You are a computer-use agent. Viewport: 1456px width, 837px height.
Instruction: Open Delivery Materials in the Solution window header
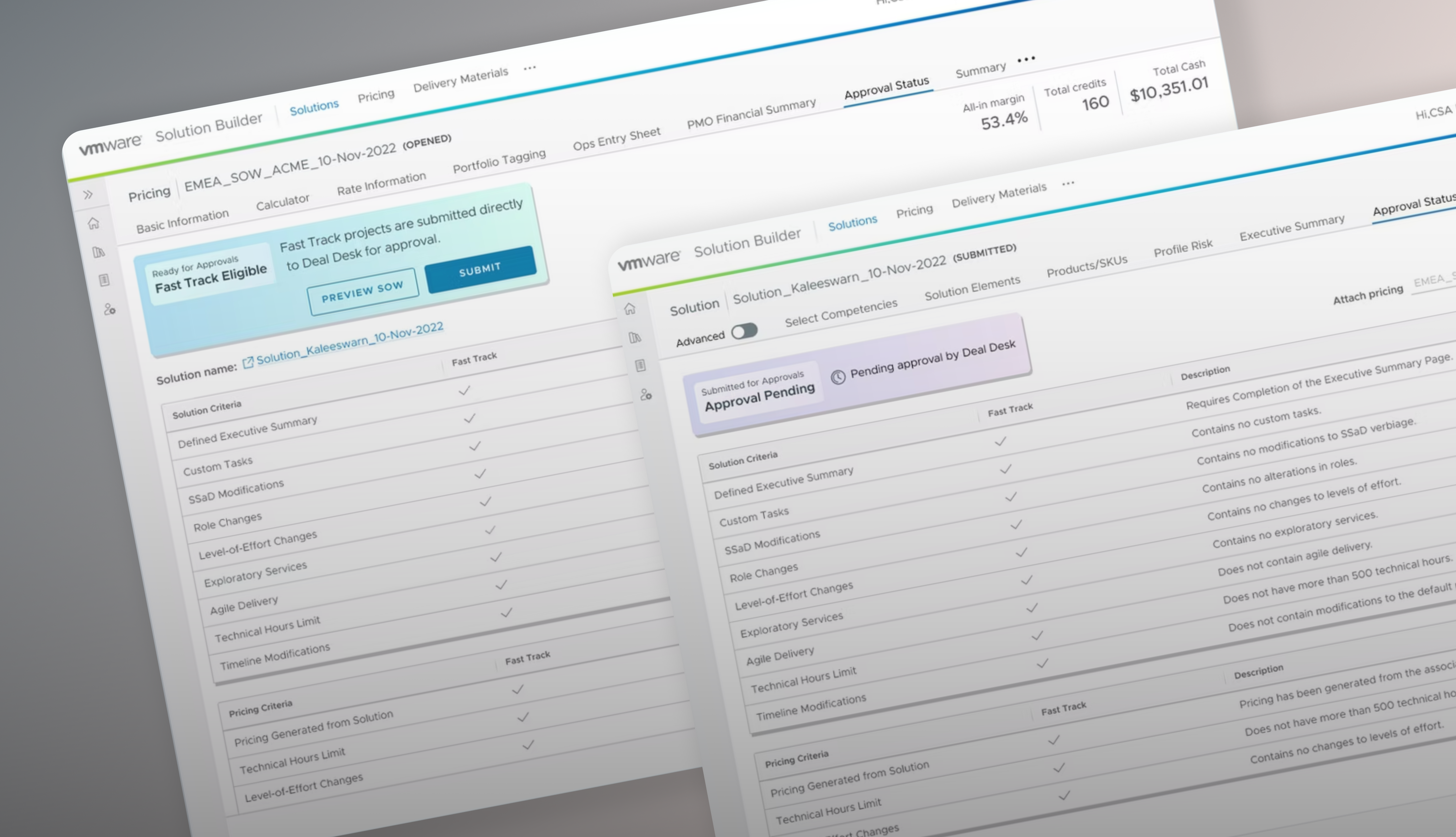click(x=999, y=195)
